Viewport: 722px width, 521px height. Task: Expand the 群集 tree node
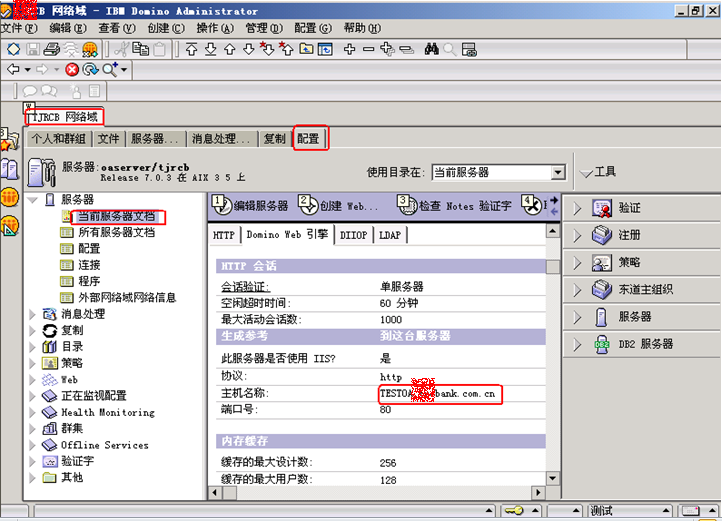pyautogui.click(x=32, y=428)
